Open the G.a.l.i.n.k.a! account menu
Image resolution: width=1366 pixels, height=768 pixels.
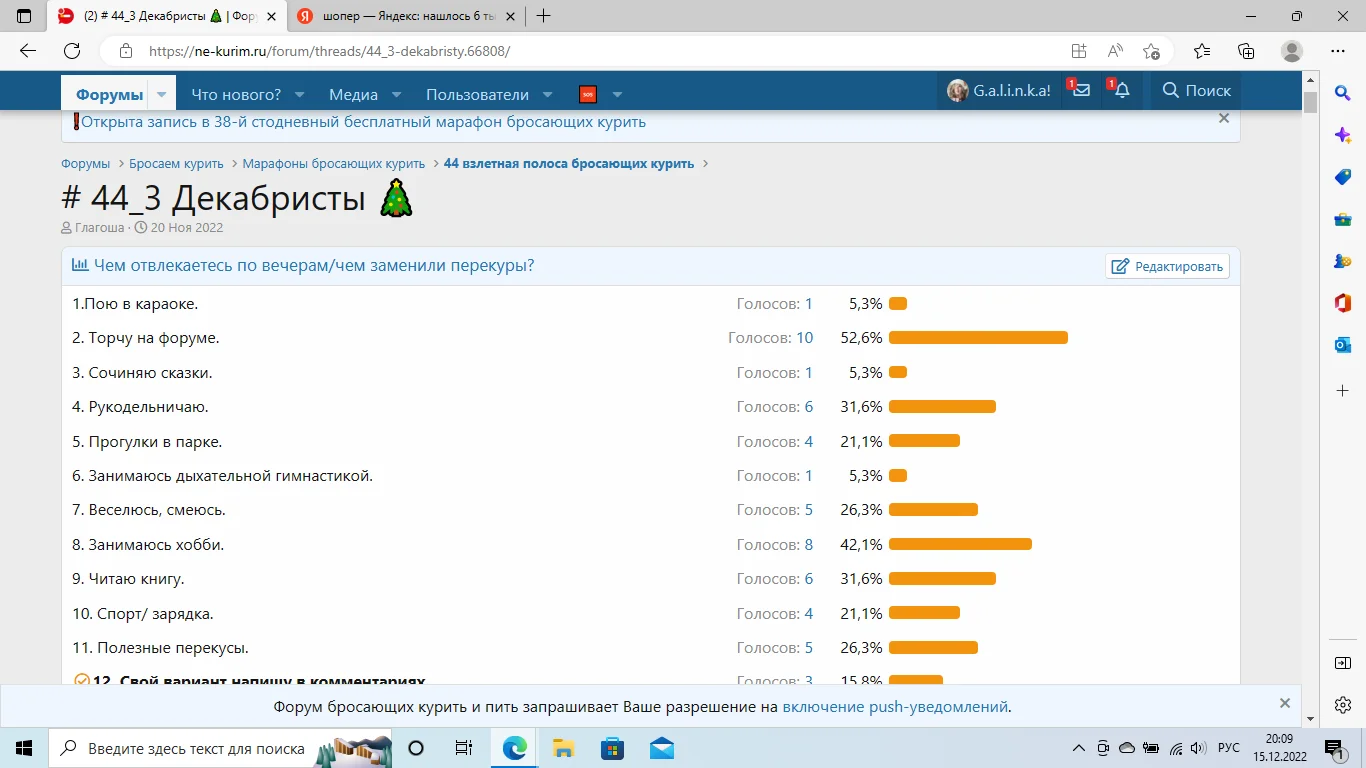999,90
